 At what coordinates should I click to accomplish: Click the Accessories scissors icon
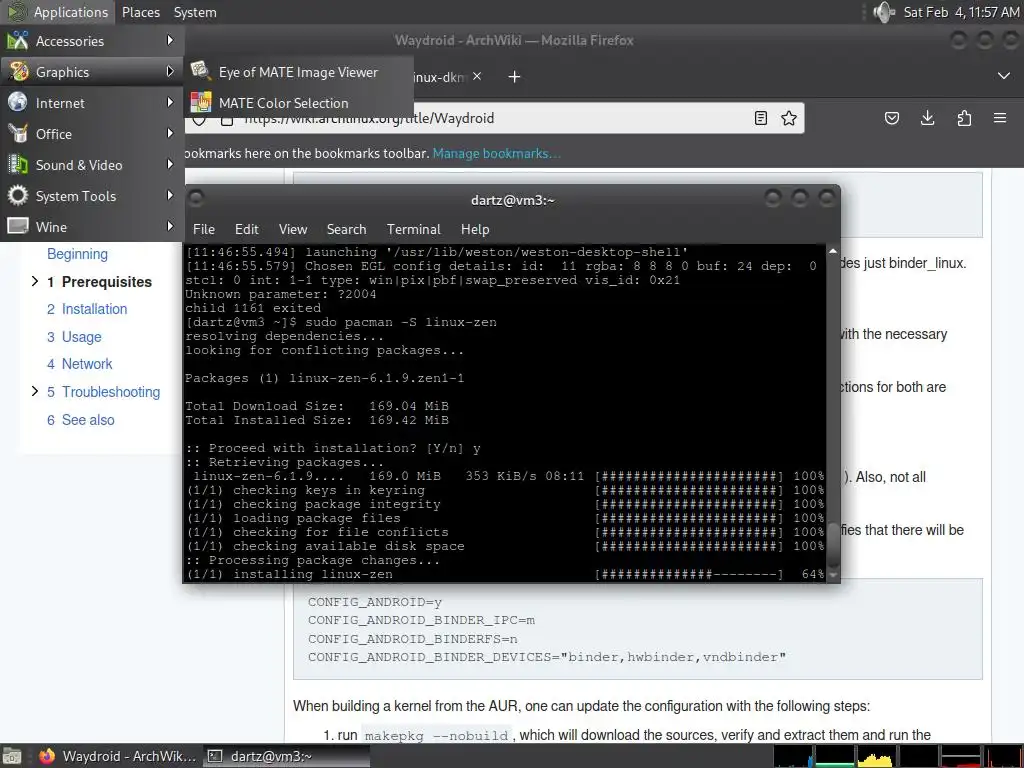click(18, 40)
